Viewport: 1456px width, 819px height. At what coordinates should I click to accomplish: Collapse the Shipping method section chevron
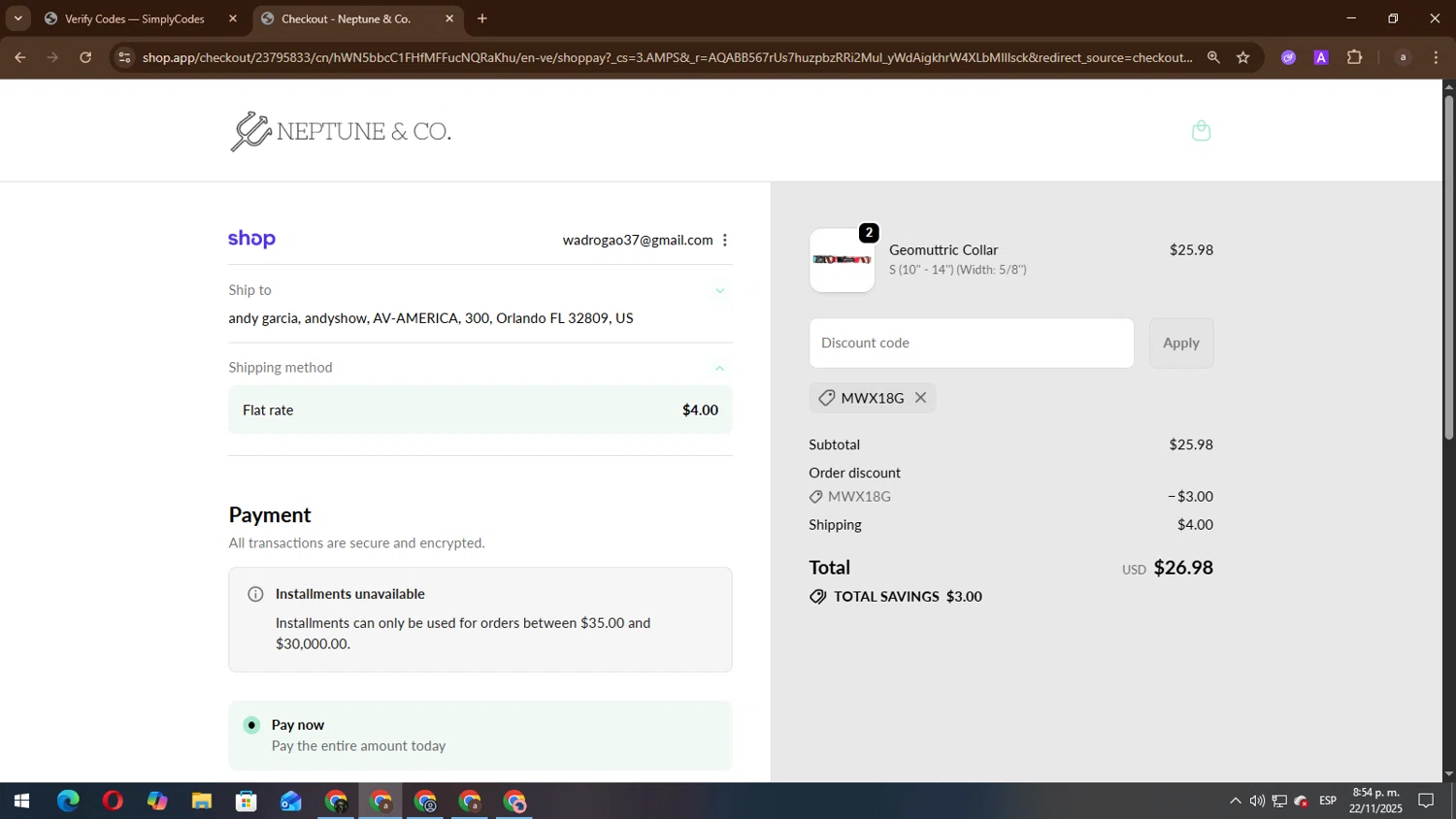tap(720, 368)
